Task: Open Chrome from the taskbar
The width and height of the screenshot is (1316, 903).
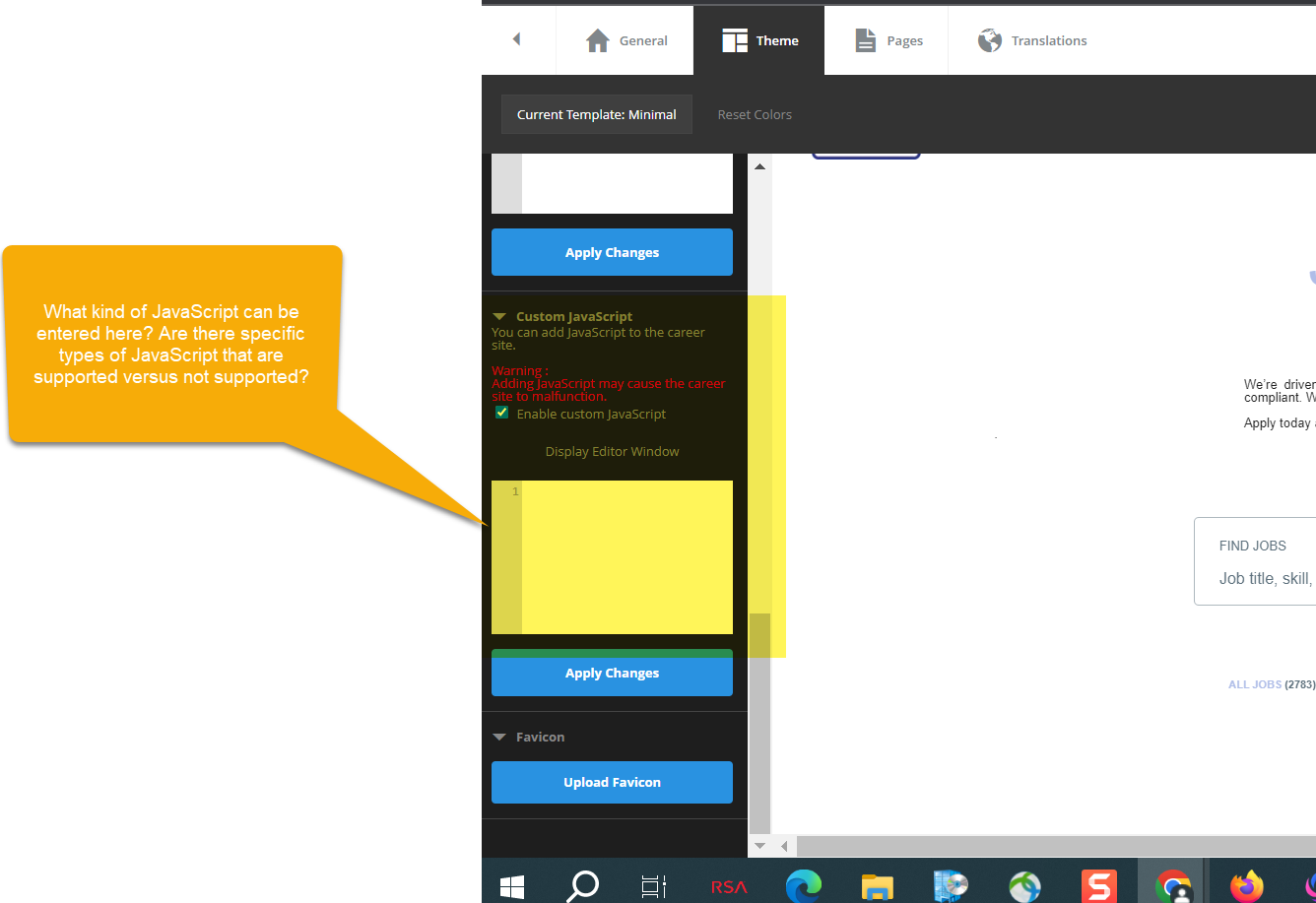Action: click(1171, 885)
